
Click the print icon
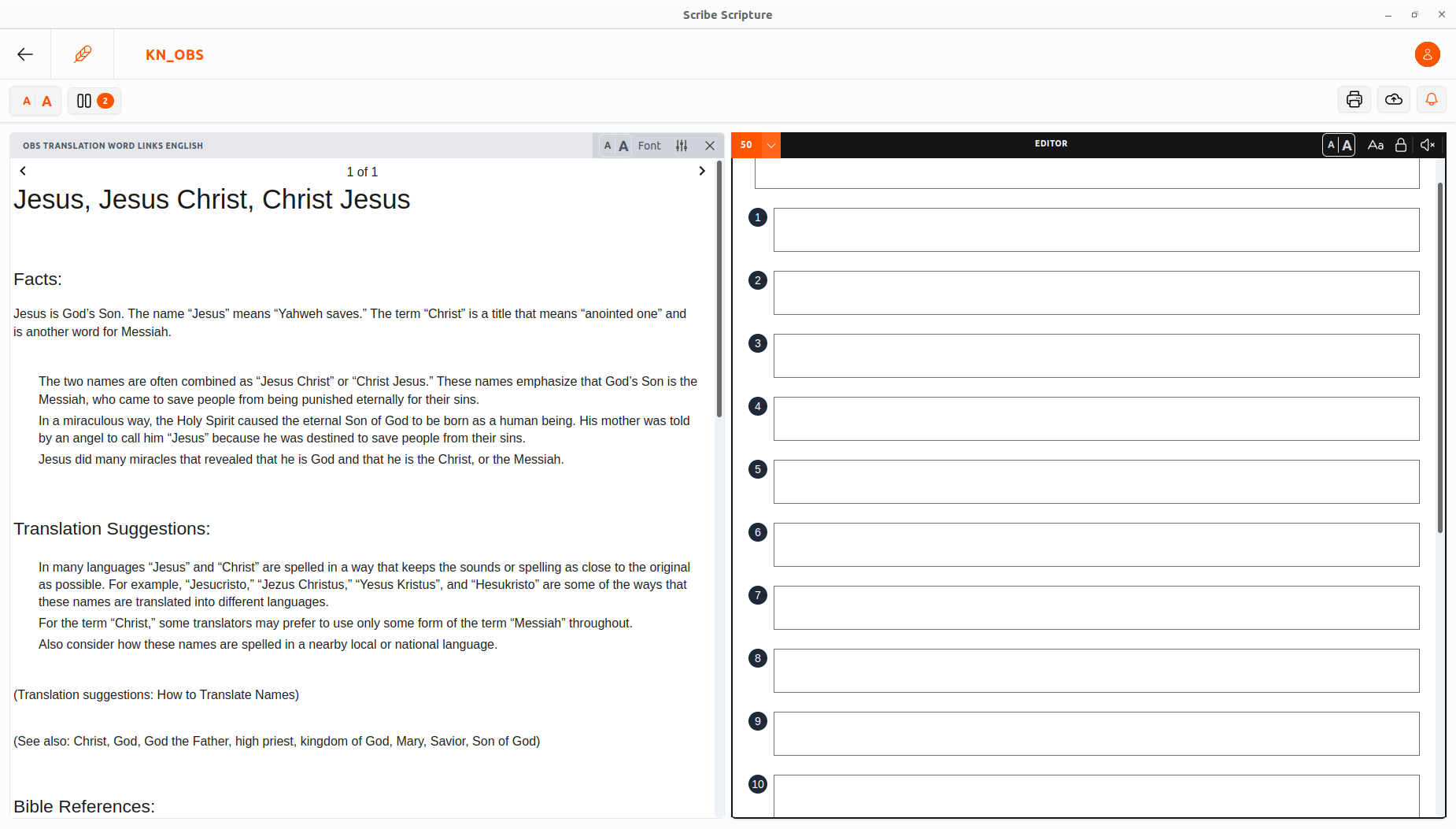[x=1354, y=100]
